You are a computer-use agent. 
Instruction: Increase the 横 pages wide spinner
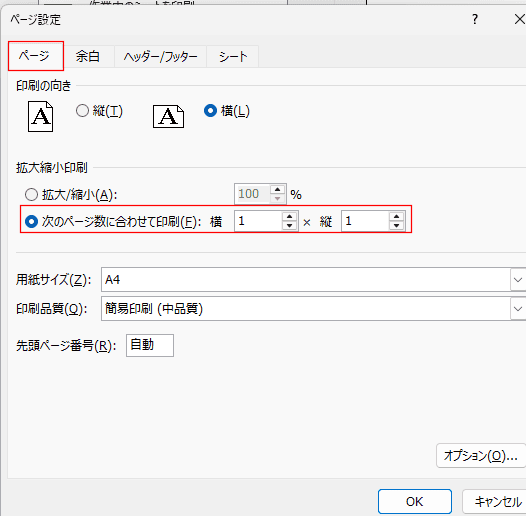pos(289,216)
